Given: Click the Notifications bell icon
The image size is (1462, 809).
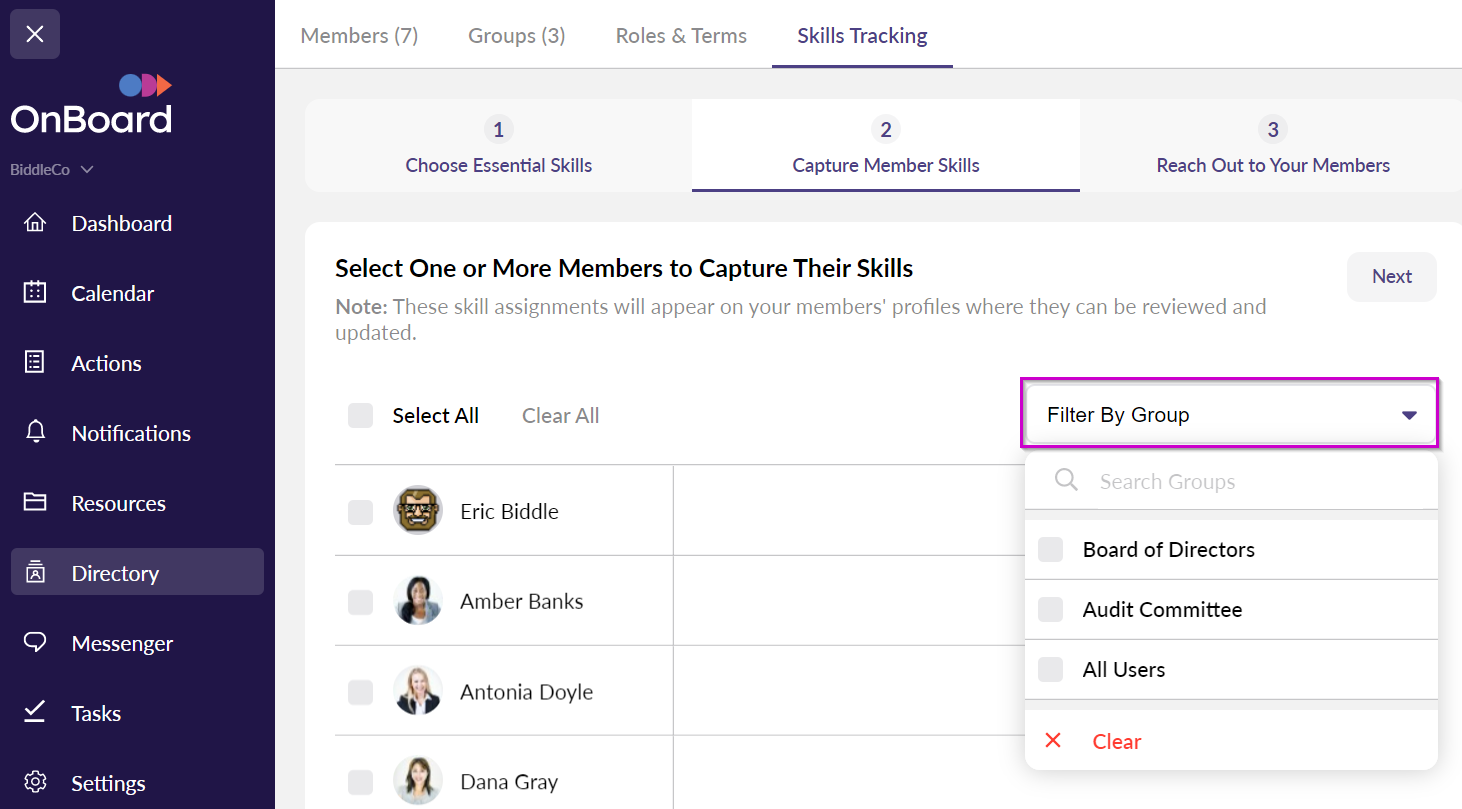Looking at the screenshot, I should pos(35,432).
